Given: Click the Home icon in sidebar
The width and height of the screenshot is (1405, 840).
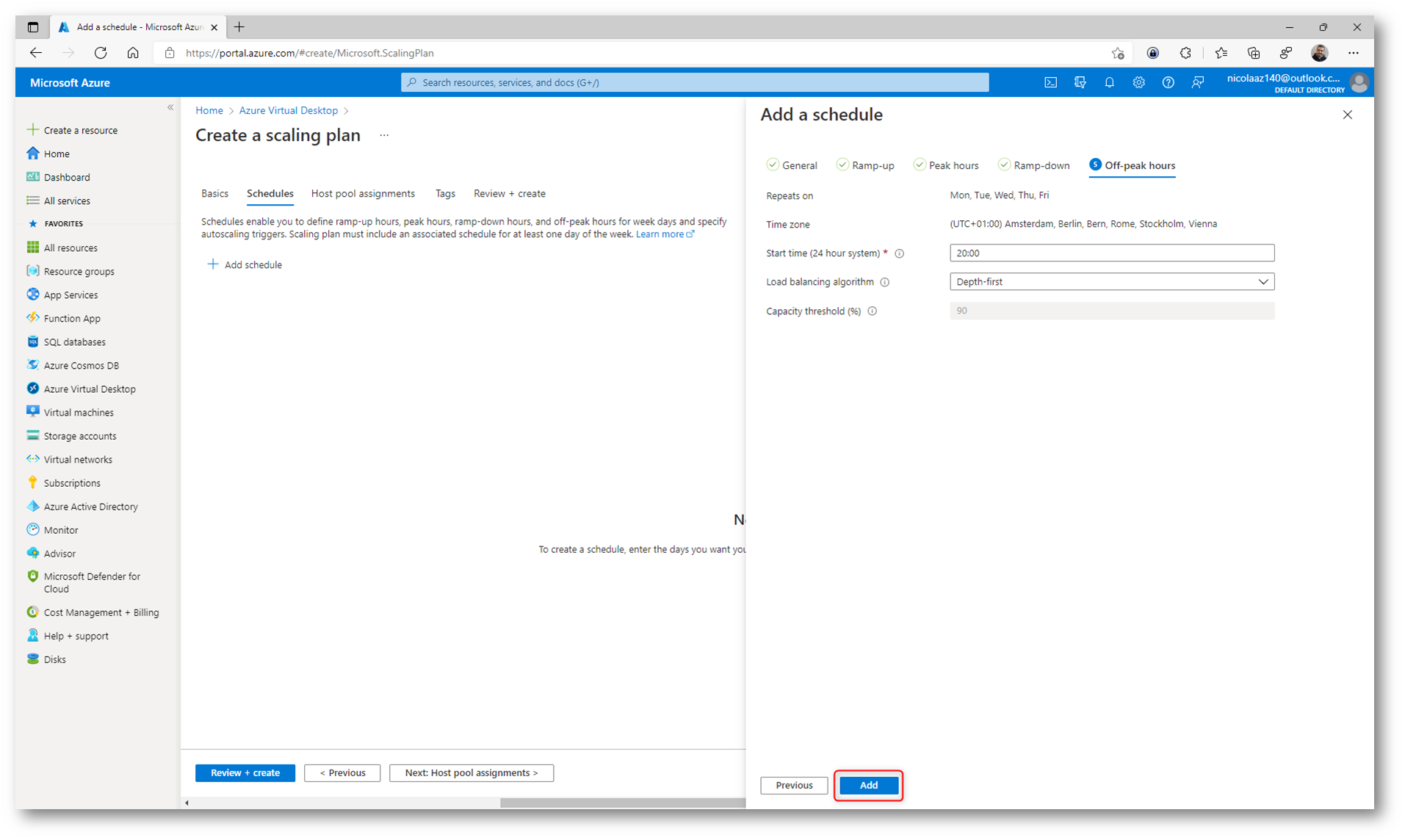Looking at the screenshot, I should click(x=32, y=153).
